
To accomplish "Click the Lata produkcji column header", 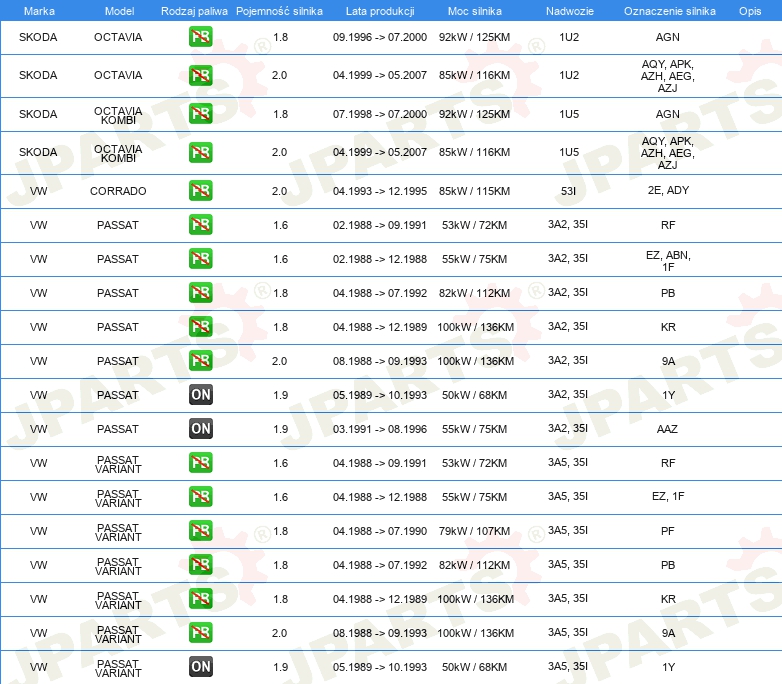I will tap(380, 11).
